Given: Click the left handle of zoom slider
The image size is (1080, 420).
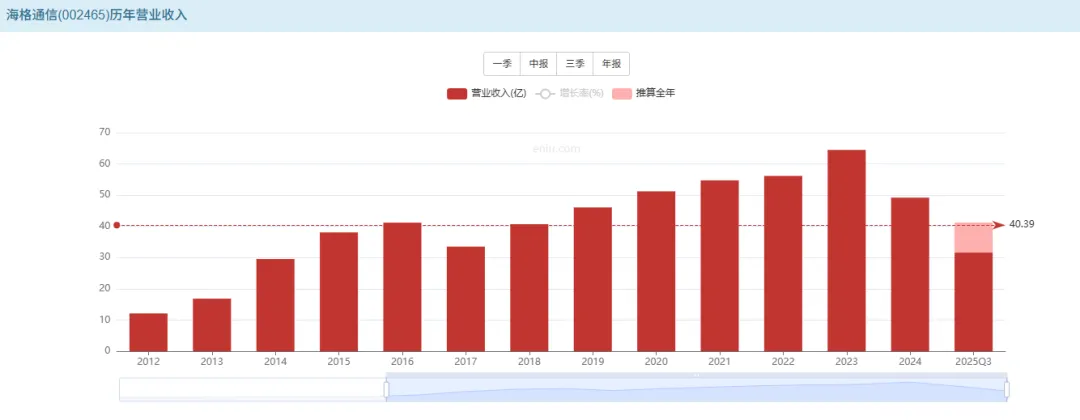Looking at the screenshot, I should (386, 390).
